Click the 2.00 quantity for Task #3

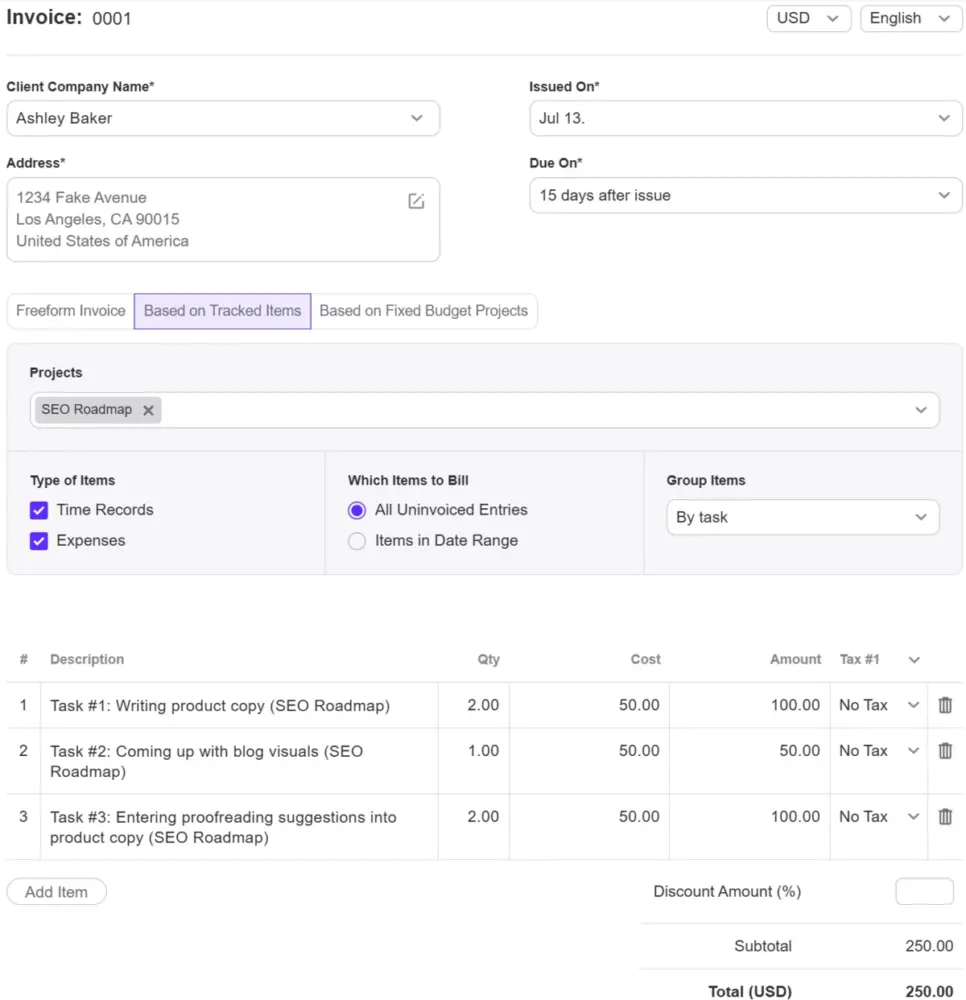tap(483, 816)
